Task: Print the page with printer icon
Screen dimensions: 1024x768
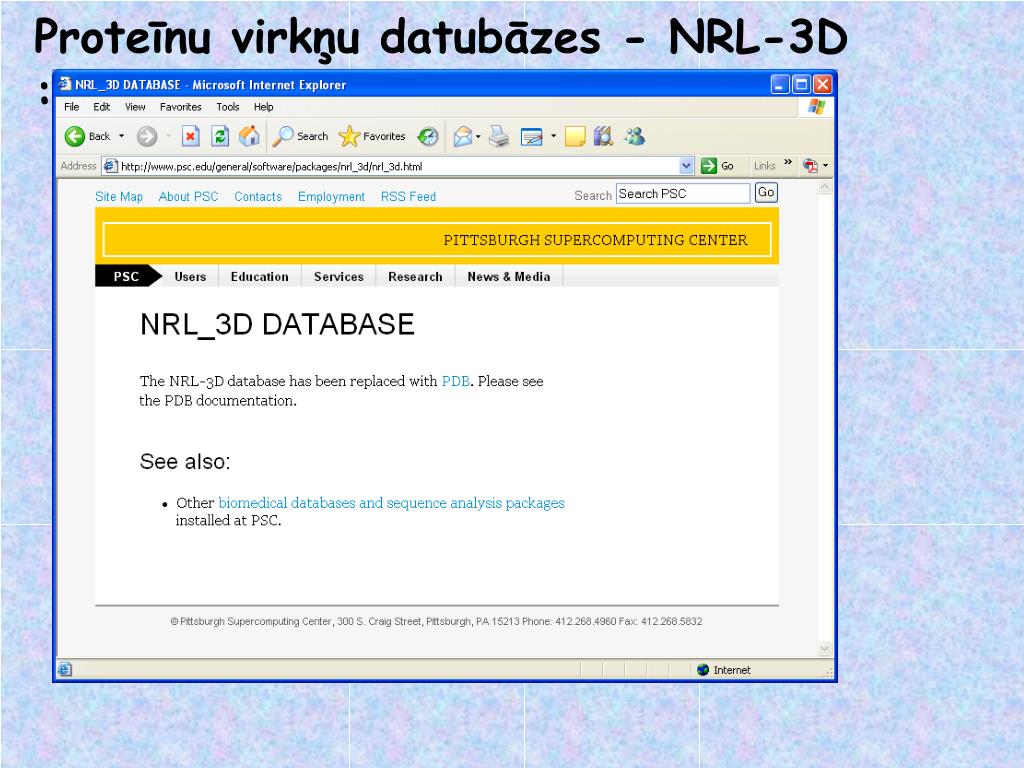Action: (499, 136)
